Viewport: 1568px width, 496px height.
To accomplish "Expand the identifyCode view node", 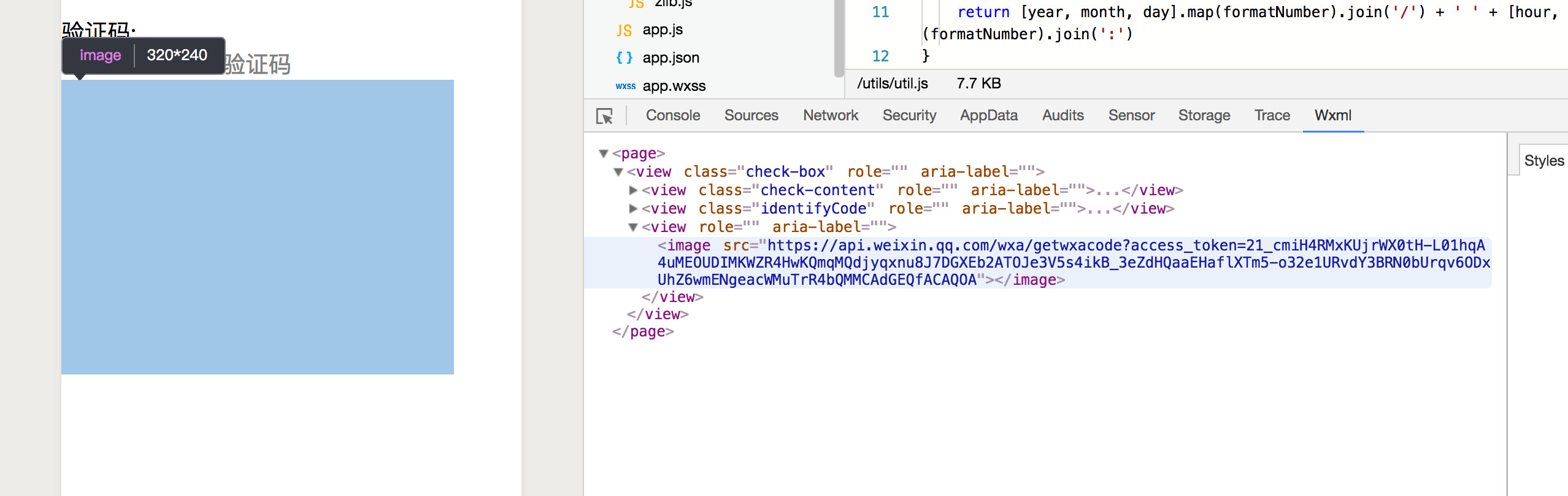I will 633,209.
